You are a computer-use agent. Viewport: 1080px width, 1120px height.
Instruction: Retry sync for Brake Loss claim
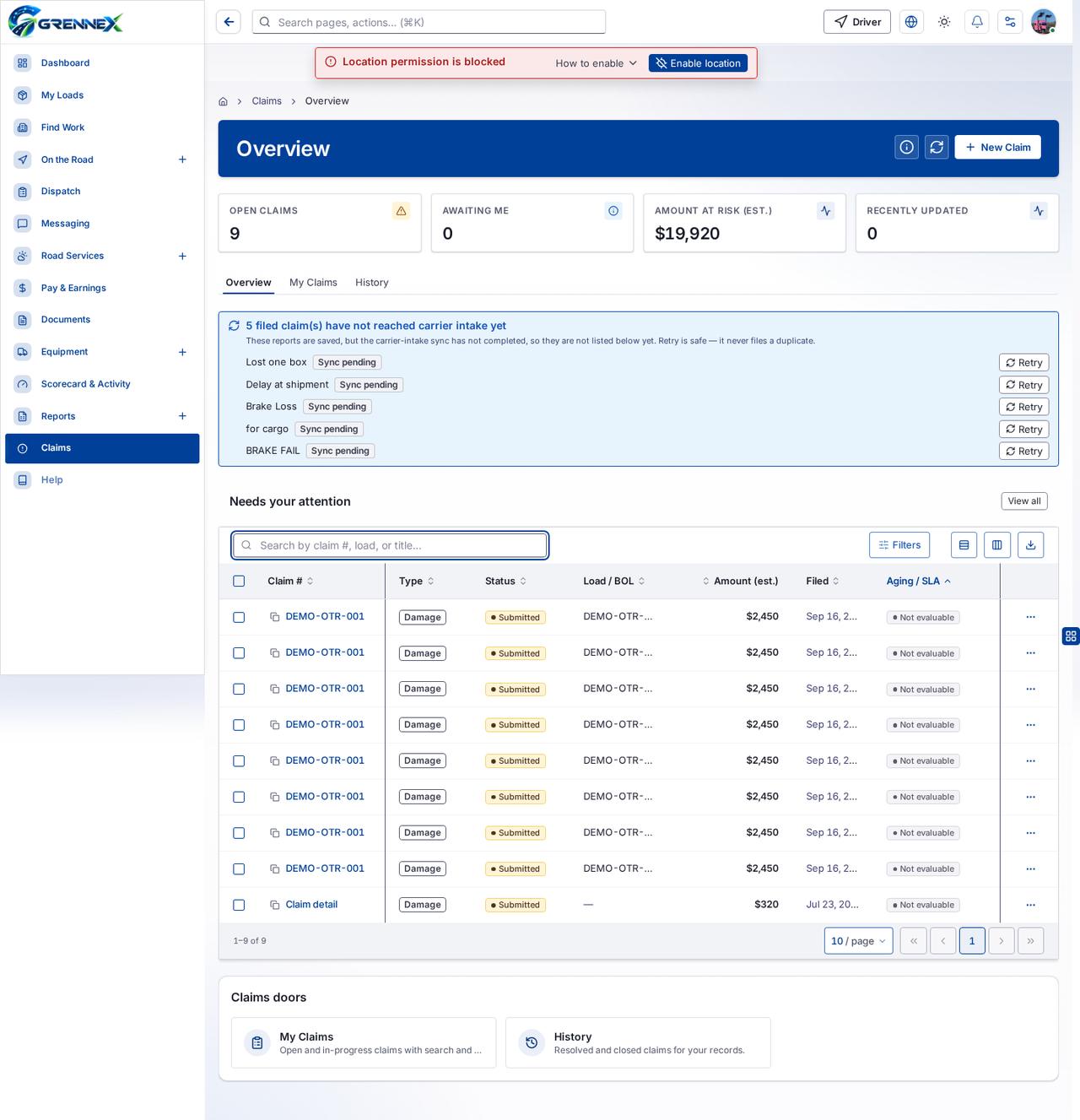(1024, 407)
